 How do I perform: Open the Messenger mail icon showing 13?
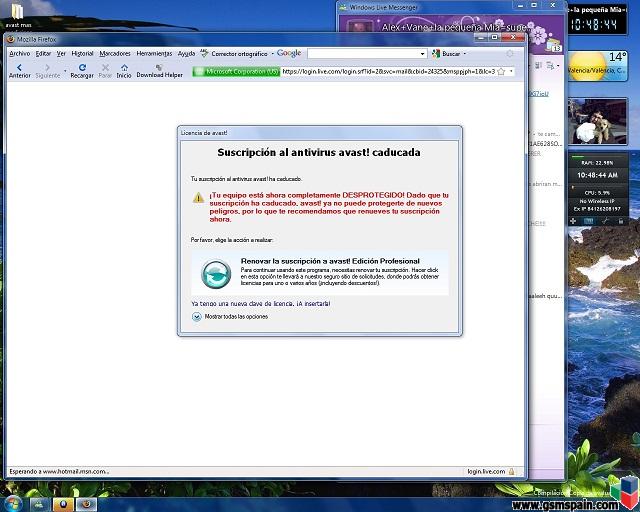tap(553, 45)
